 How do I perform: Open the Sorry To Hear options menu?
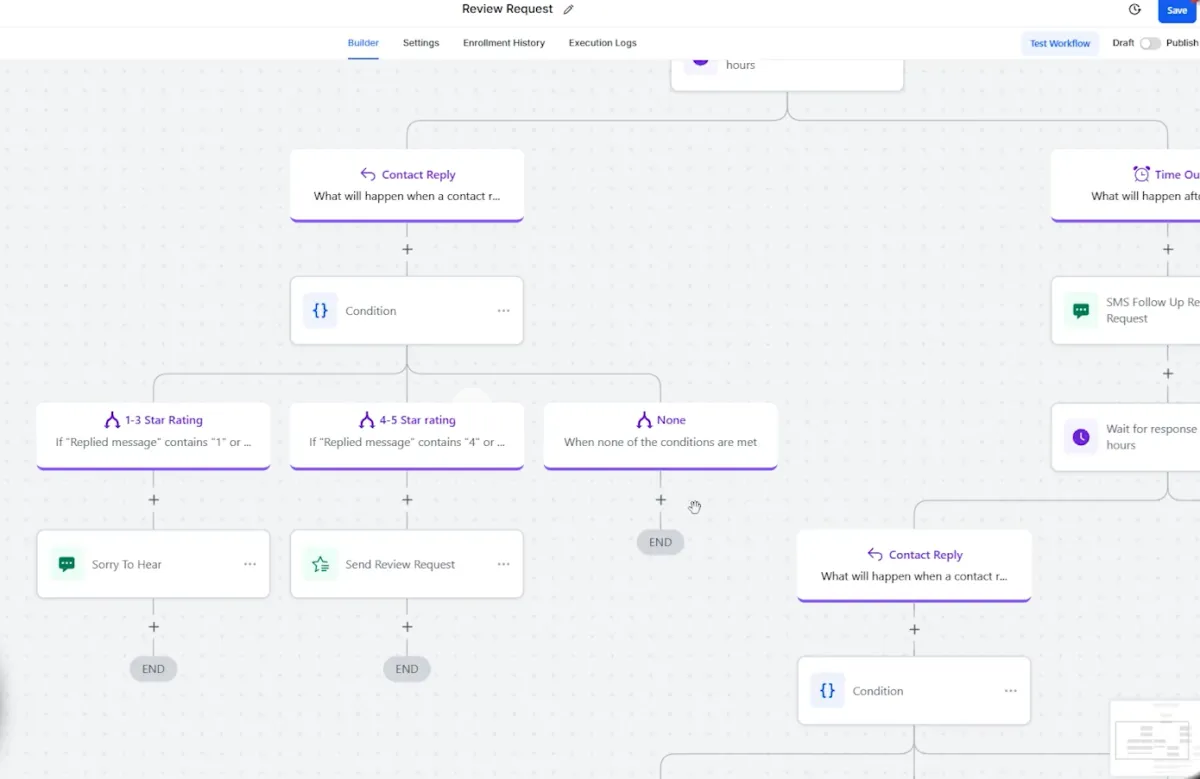(250, 564)
